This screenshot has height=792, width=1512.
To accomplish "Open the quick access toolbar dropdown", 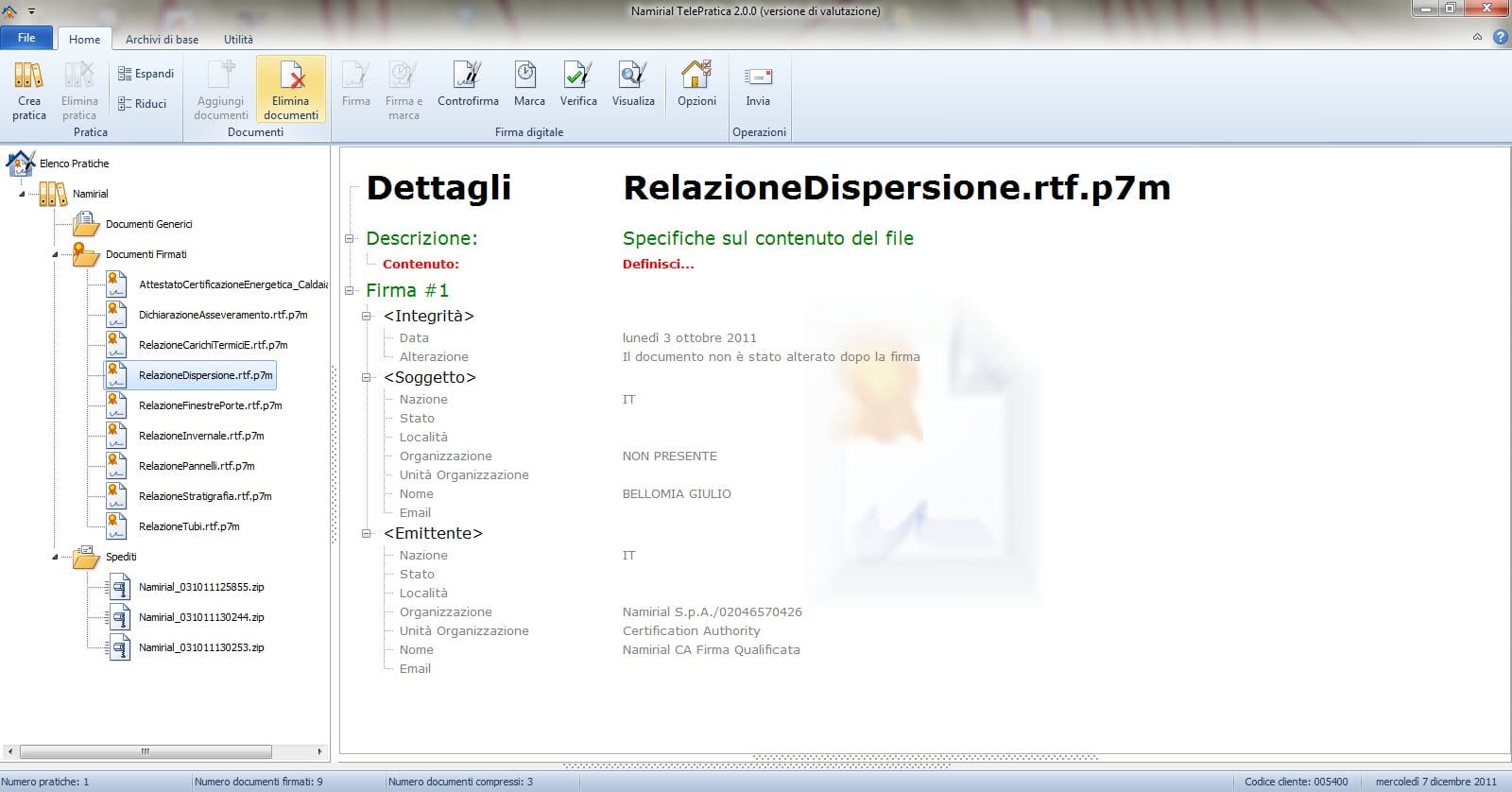I will pyautogui.click(x=31, y=11).
